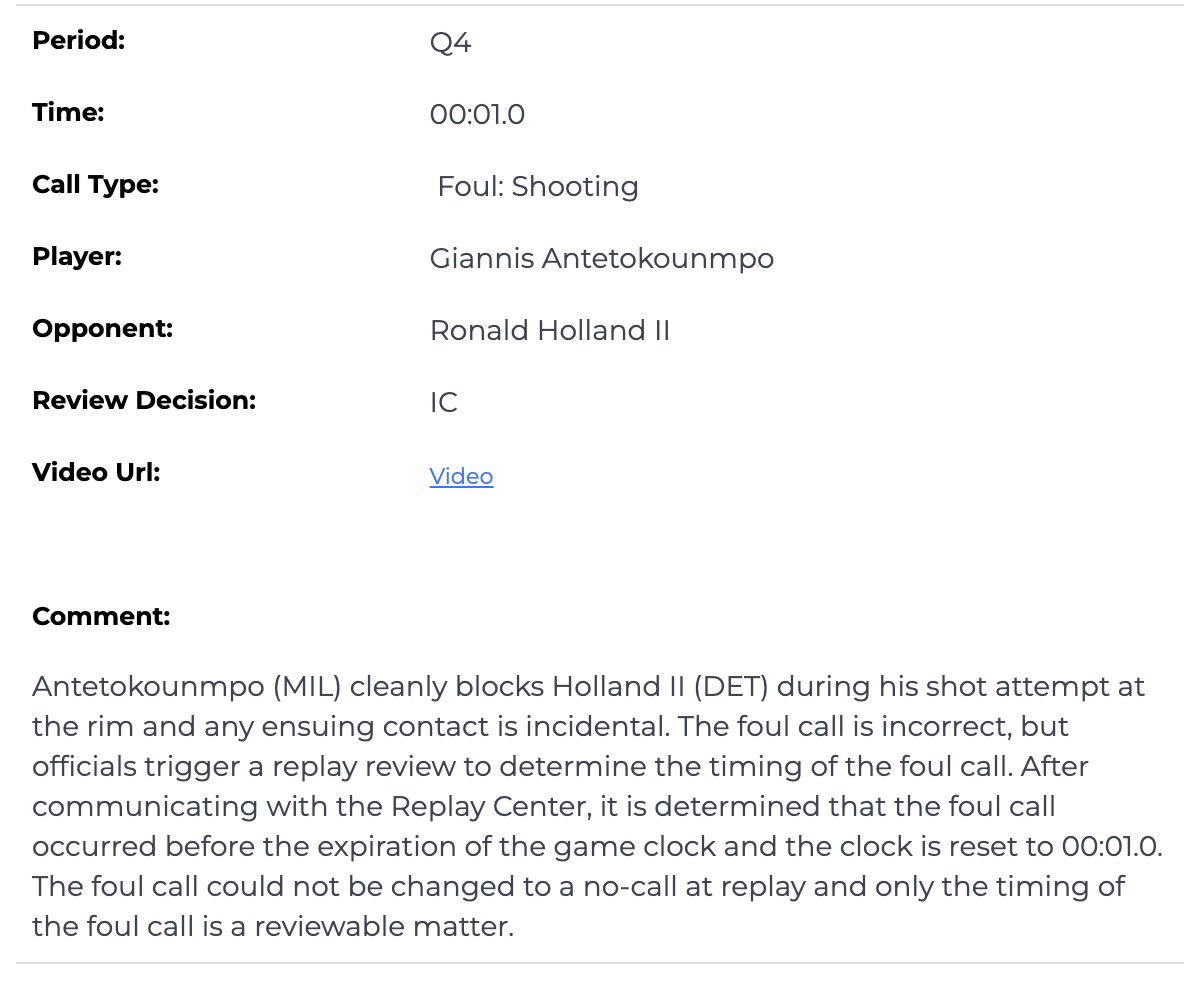
Task: Click the Review Decision label
Action: point(144,400)
